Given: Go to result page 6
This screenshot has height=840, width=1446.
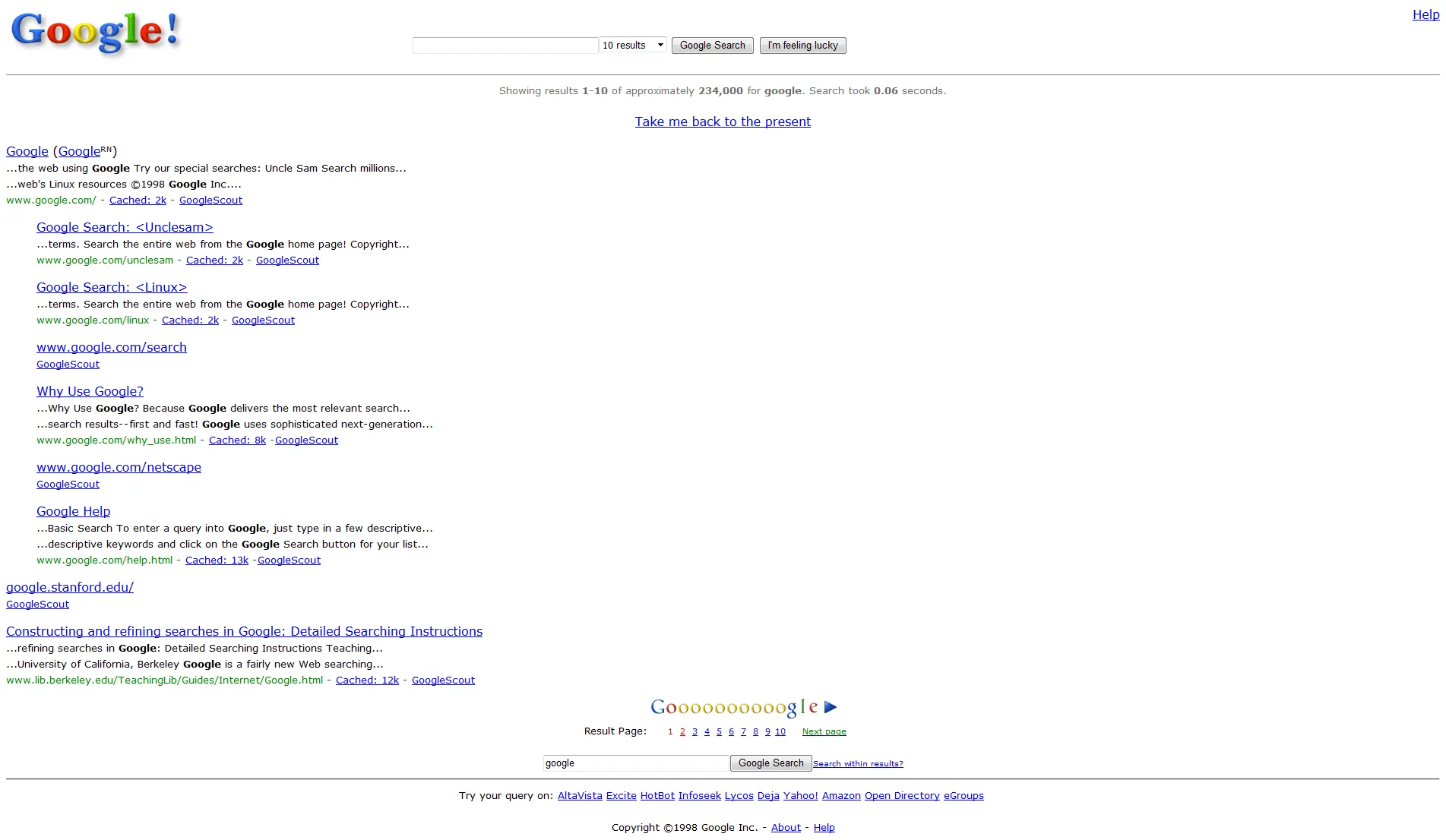Looking at the screenshot, I should [x=731, y=731].
